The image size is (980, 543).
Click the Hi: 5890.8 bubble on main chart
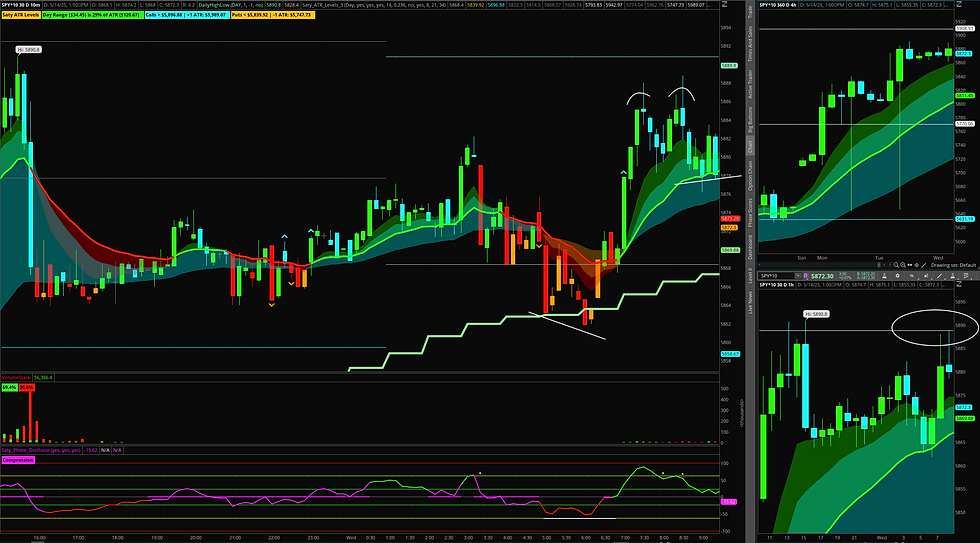pos(29,49)
